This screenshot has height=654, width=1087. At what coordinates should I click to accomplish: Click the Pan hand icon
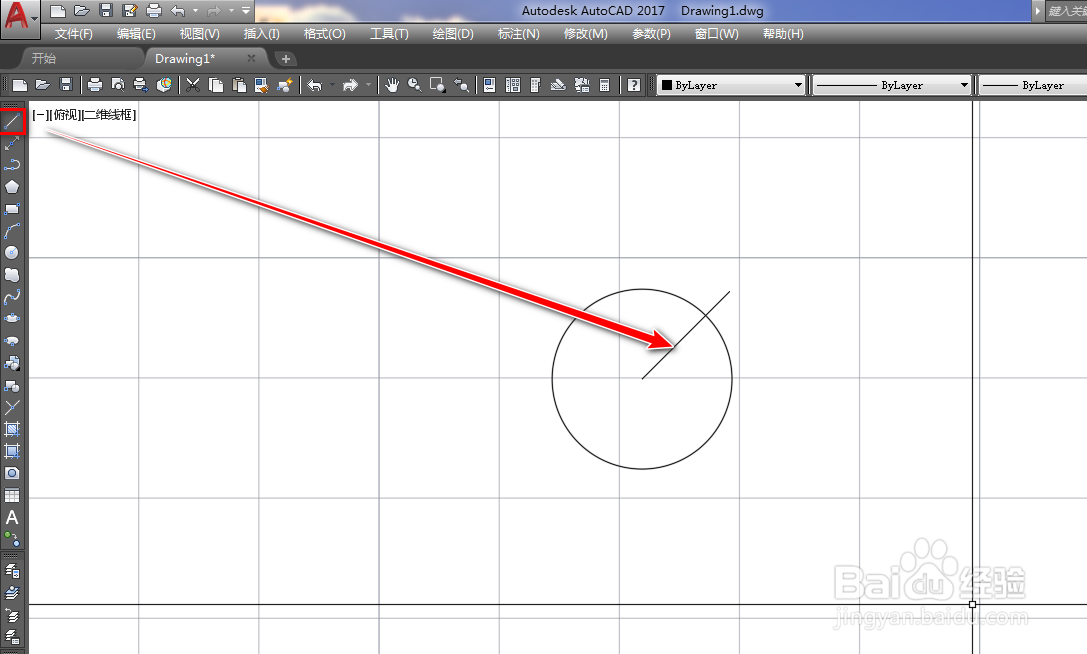(392, 85)
